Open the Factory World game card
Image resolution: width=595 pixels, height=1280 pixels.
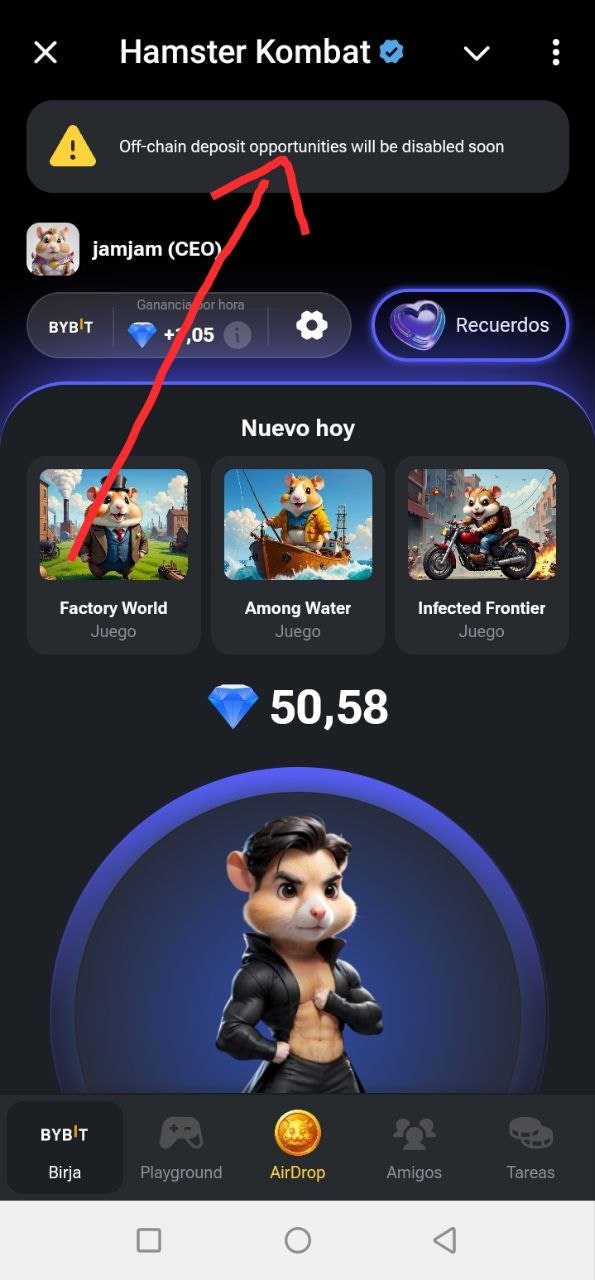[113, 555]
